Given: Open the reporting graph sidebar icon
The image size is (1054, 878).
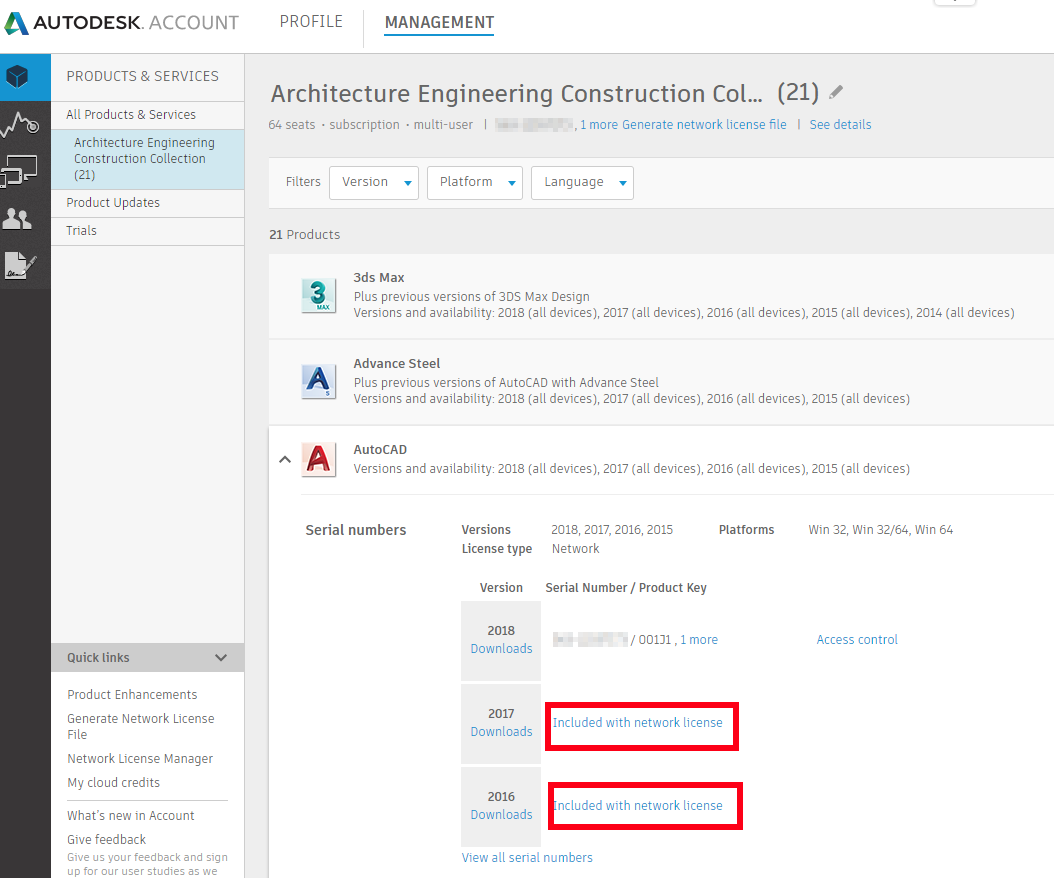Looking at the screenshot, I should pyautogui.click(x=20, y=124).
